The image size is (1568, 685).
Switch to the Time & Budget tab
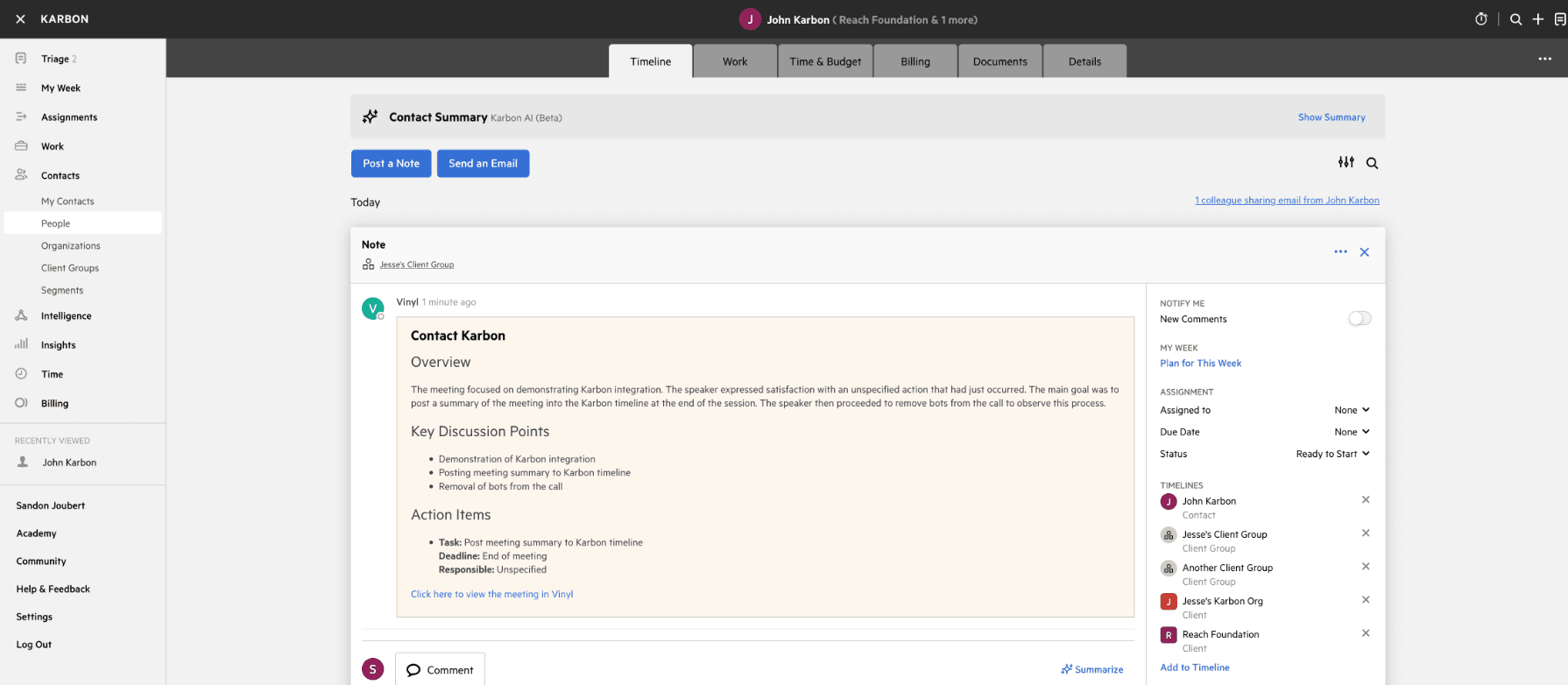825,61
